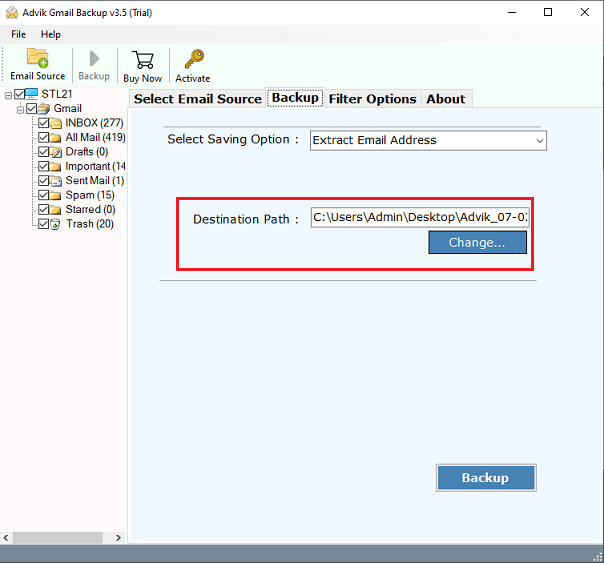This screenshot has width=604, height=563.
Task: Toggle the Sent Mail (1) checkbox
Action: [x=44, y=181]
